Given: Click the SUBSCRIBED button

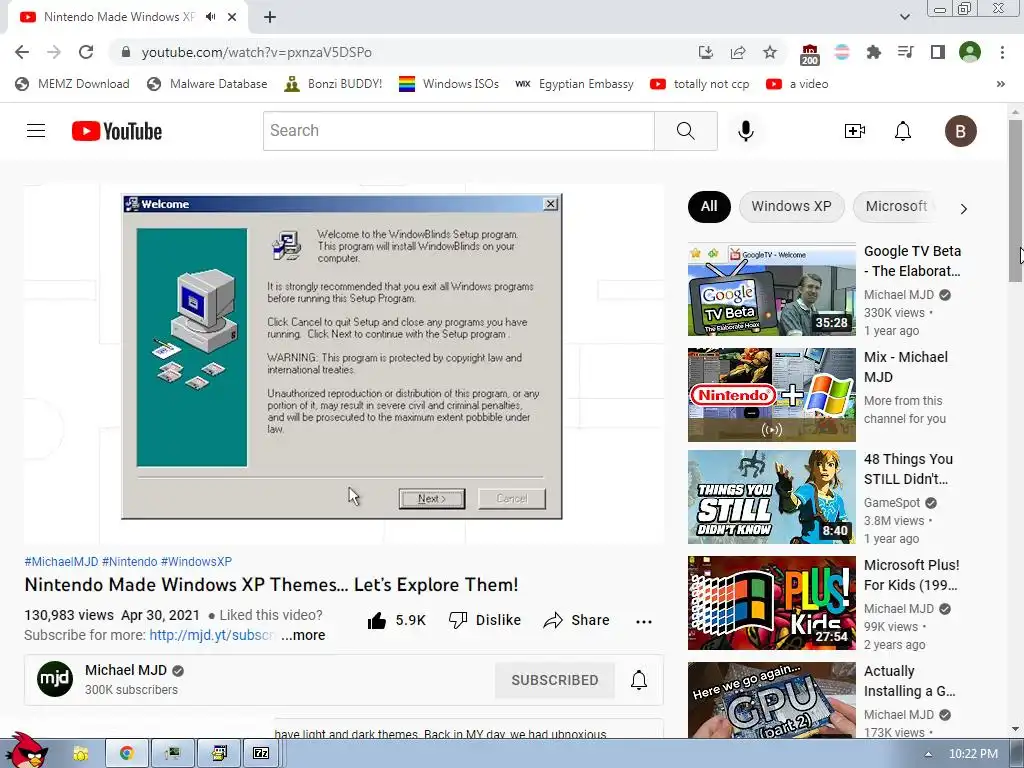Looking at the screenshot, I should click(x=554, y=680).
